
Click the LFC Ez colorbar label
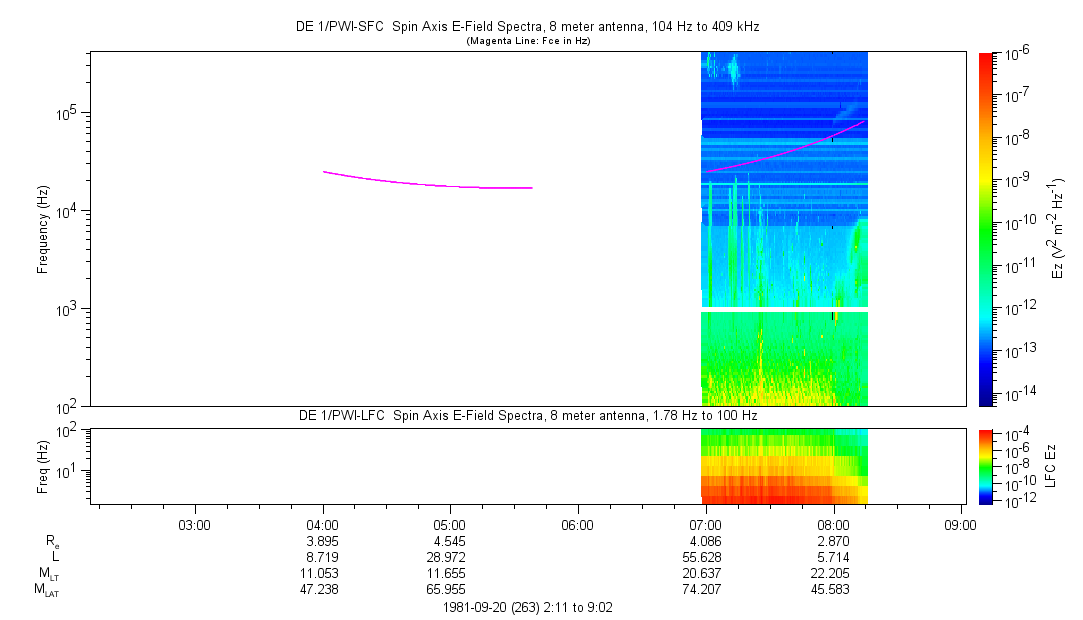[1050, 465]
